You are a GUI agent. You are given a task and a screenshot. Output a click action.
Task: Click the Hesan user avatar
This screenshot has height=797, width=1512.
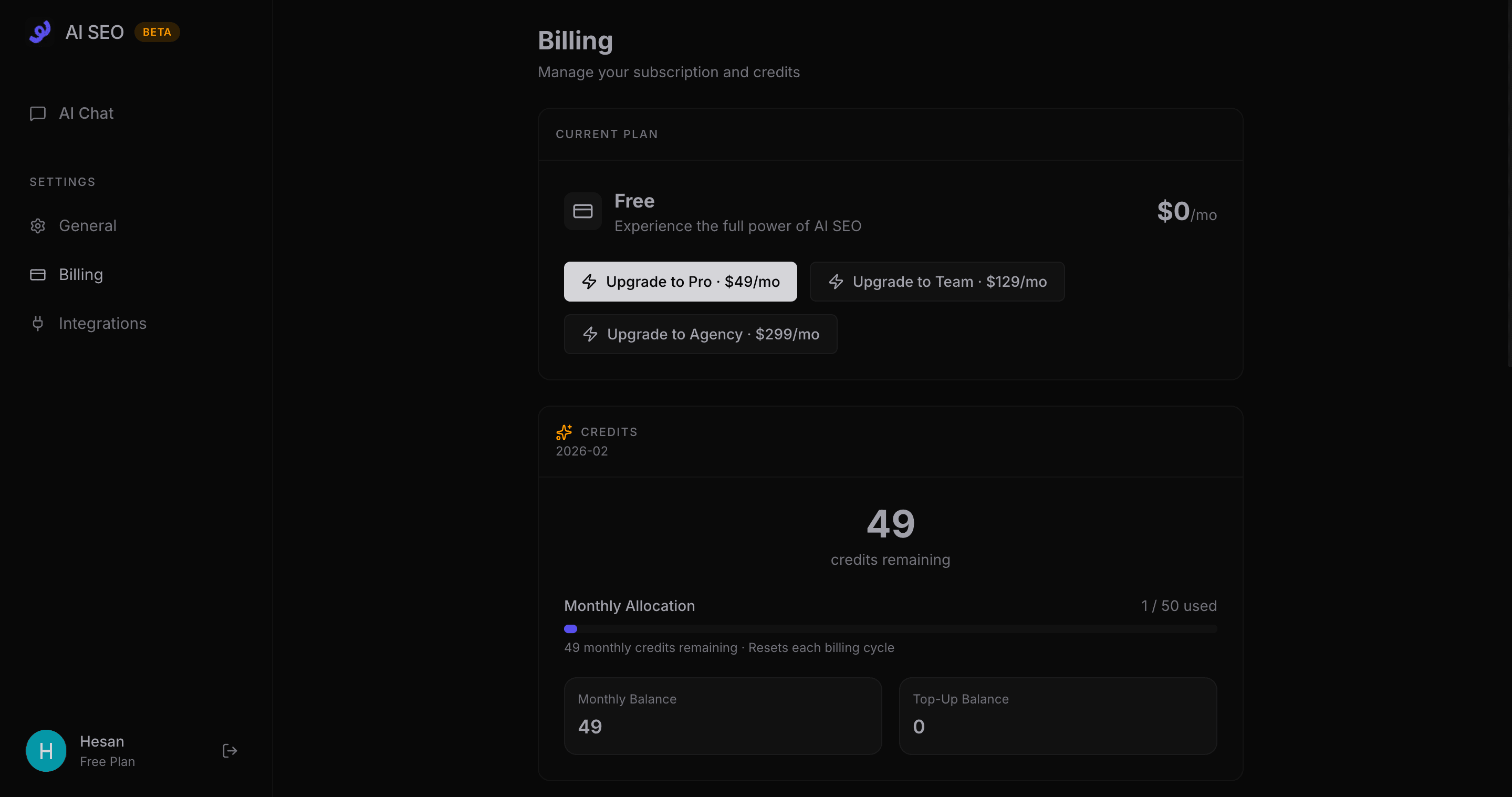point(46,750)
